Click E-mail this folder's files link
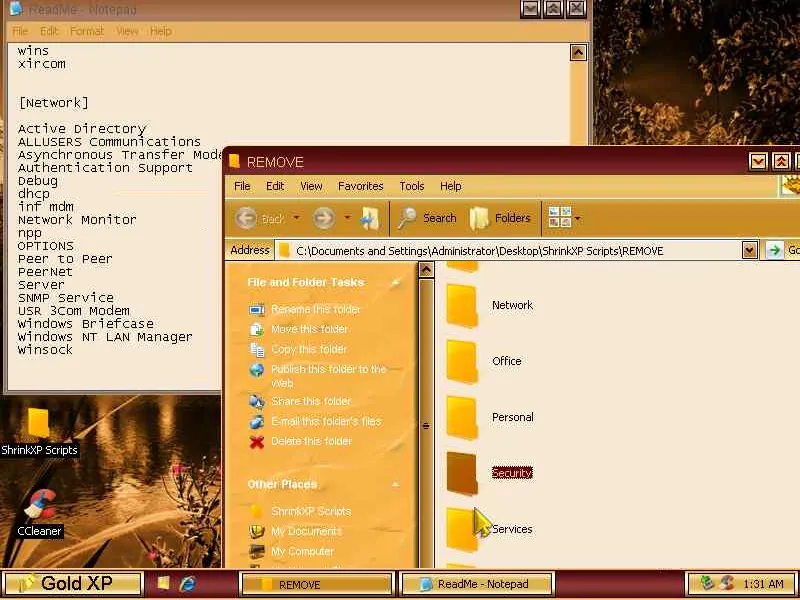Image resolution: width=800 pixels, height=600 pixels. click(327, 421)
